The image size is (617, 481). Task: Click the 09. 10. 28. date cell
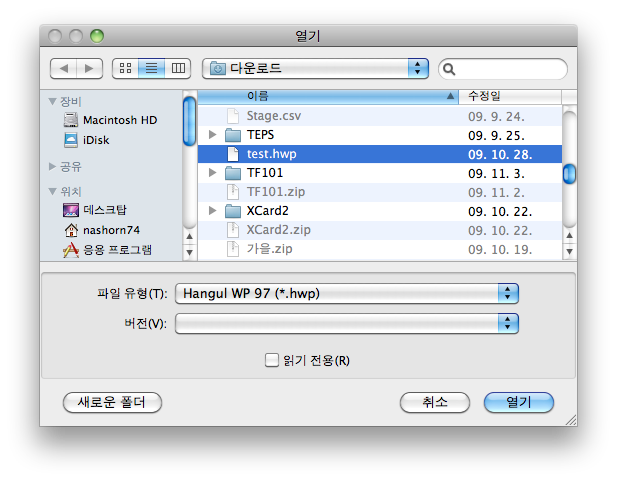500,154
